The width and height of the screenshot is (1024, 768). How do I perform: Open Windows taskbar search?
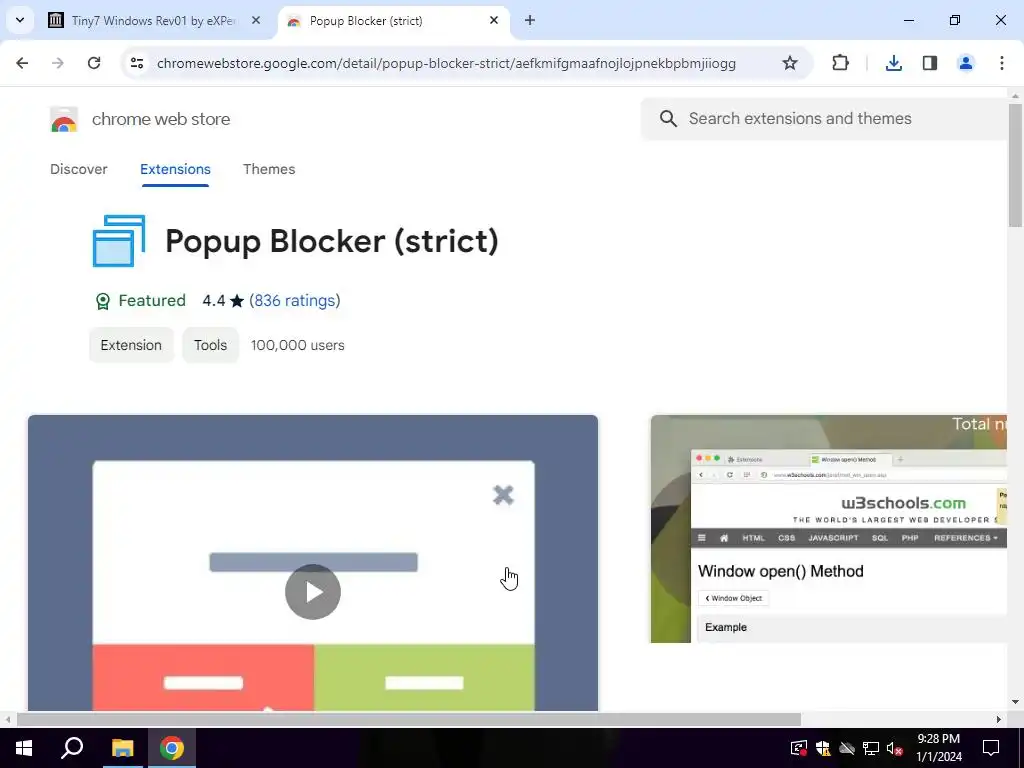[72, 748]
